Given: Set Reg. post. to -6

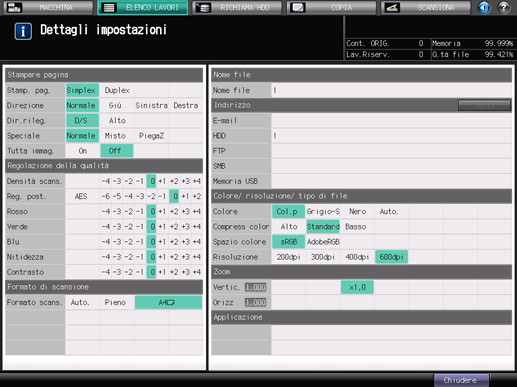Looking at the screenshot, I should (106, 196).
